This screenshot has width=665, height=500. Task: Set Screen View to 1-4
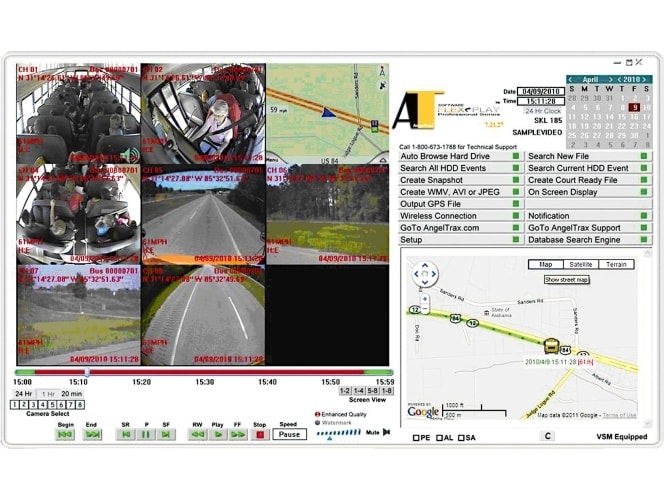tap(359, 391)
